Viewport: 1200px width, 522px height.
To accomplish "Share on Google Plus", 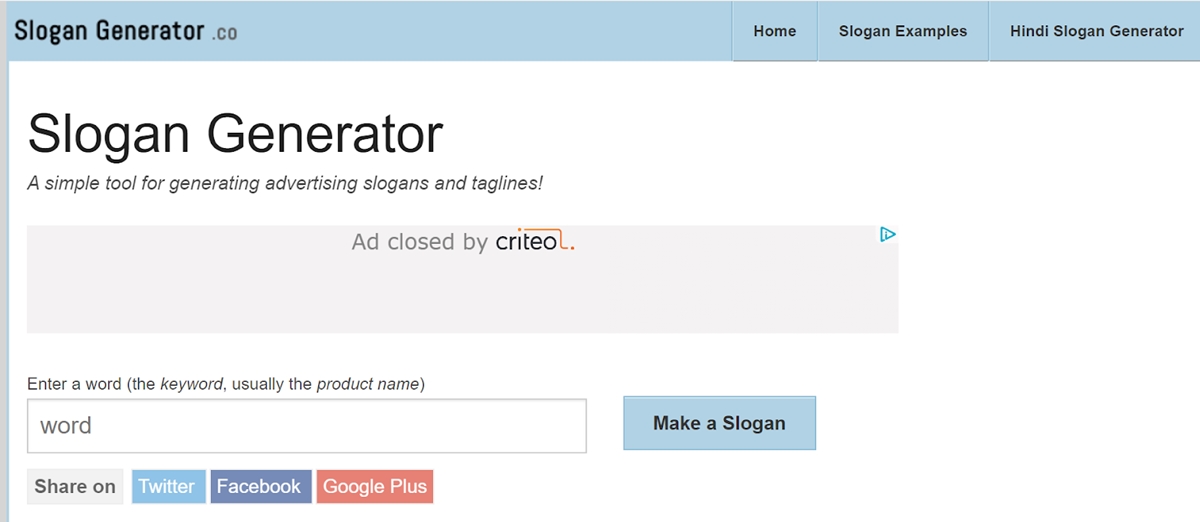I will tap(375, 487).
